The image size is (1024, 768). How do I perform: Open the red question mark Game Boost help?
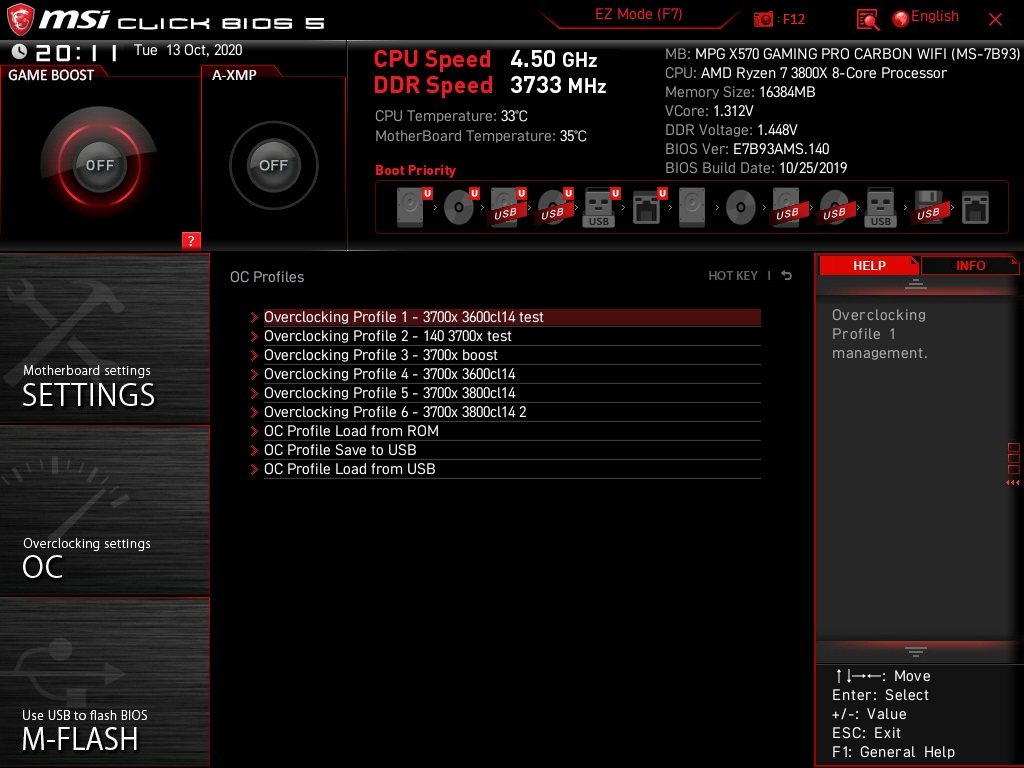[x=191, y=240]
